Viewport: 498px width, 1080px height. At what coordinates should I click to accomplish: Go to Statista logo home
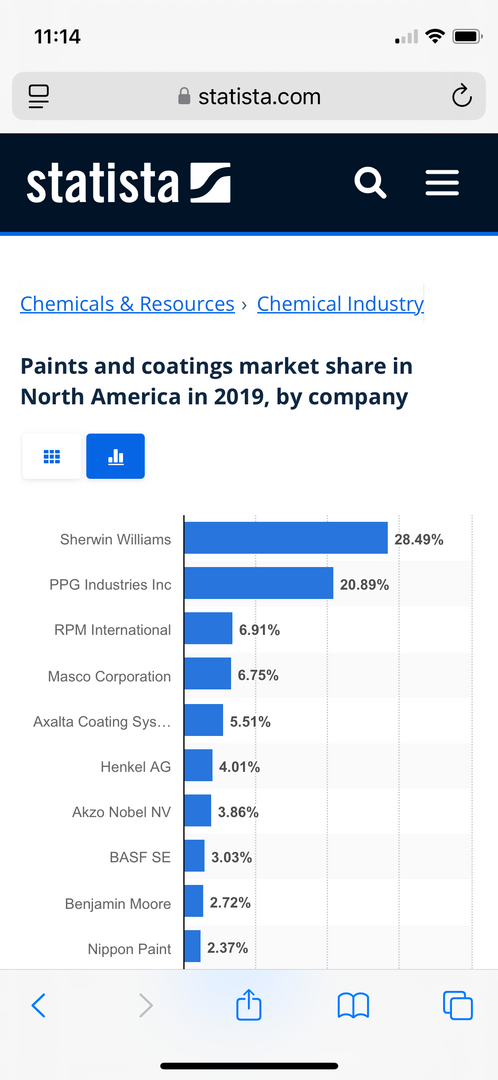[129, 183]
